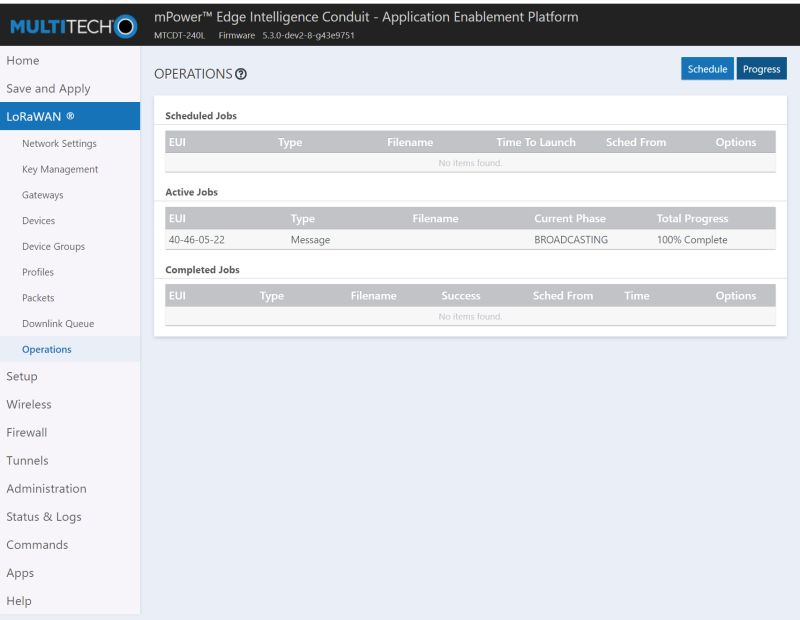Screen dimensions: 800x620
Task: Click Completed Jobs Options header
Action: [736, 295]
